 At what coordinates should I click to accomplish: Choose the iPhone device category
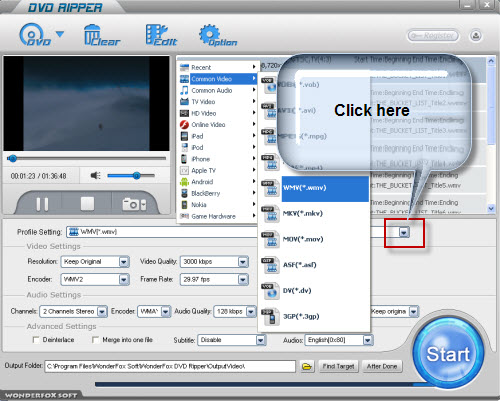tap(218, 159)
